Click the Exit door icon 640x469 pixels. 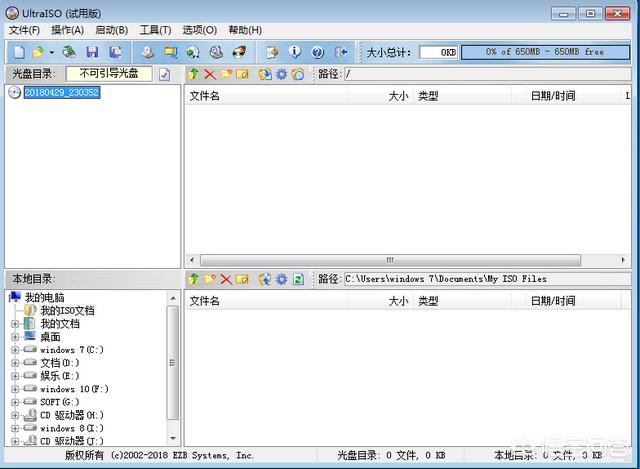(341, 52)
